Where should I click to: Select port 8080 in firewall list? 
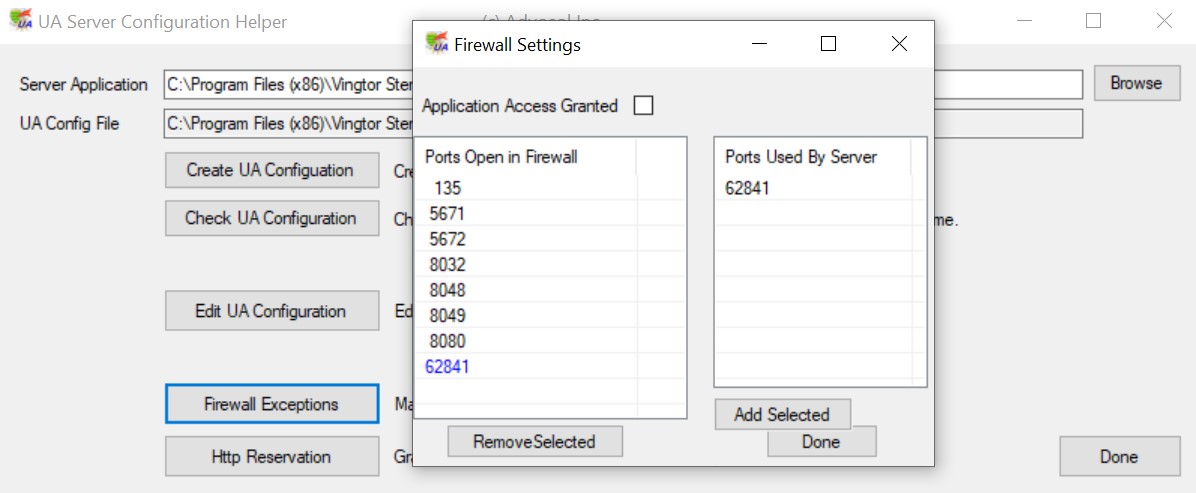pos(447,341)
